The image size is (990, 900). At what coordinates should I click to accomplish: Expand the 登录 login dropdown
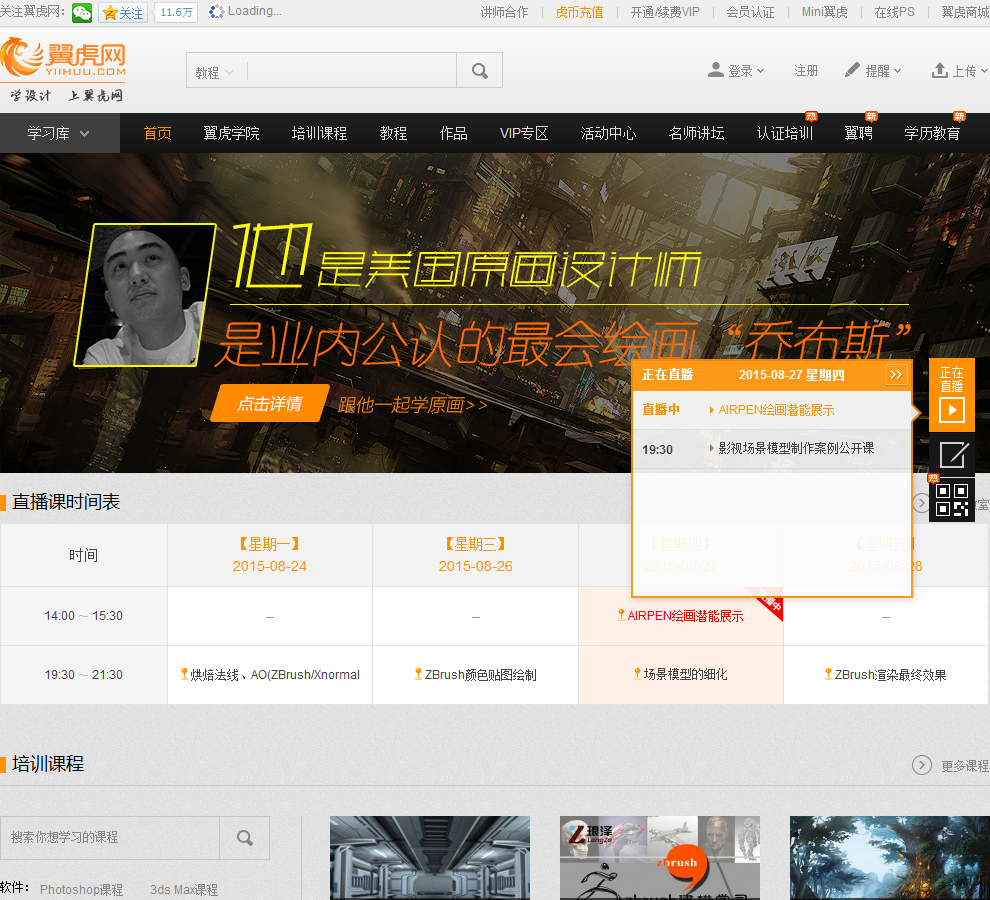click(x=736, y=70)
